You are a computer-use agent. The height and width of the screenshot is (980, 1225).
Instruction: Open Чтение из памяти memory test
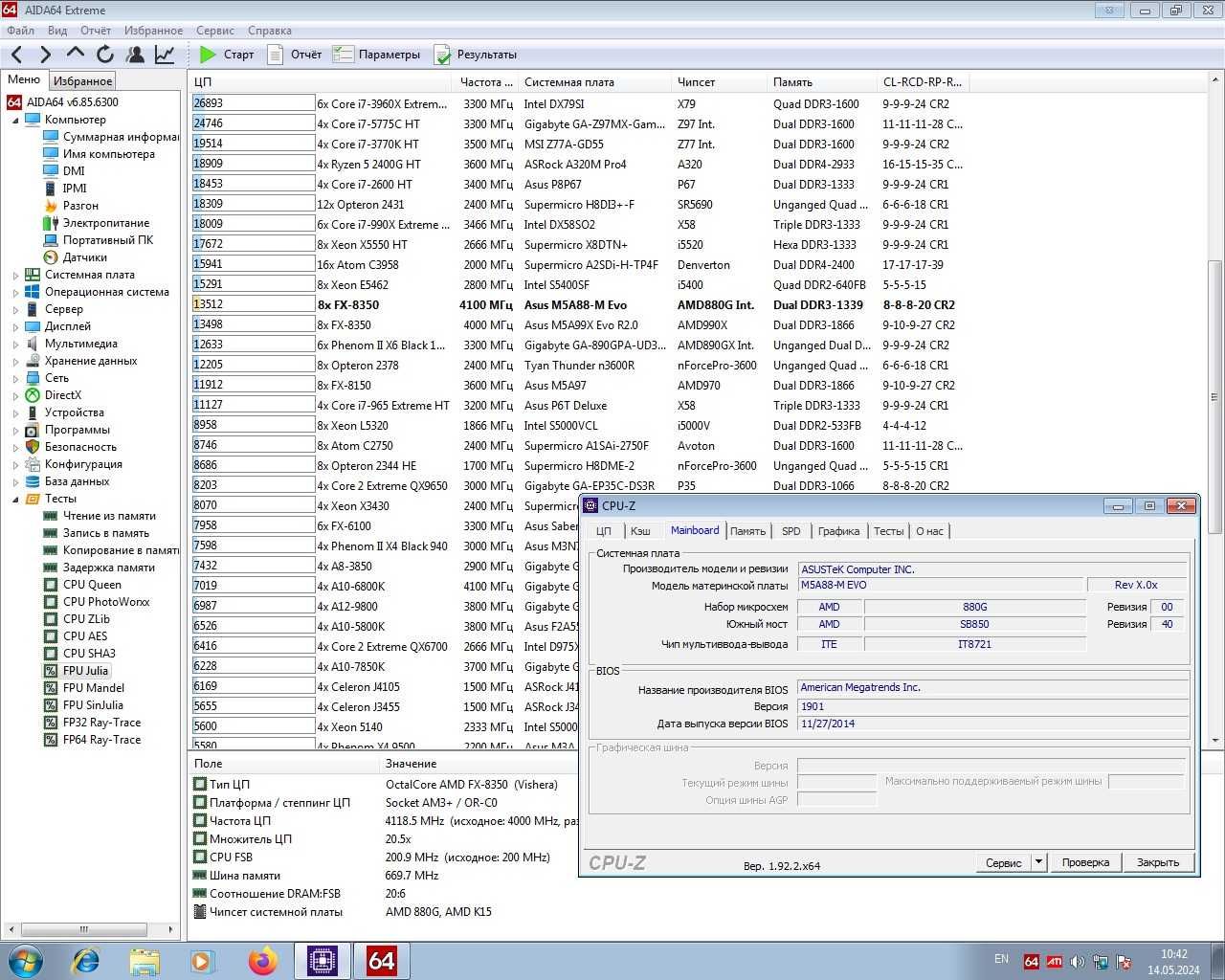click(x=109, y=516)
